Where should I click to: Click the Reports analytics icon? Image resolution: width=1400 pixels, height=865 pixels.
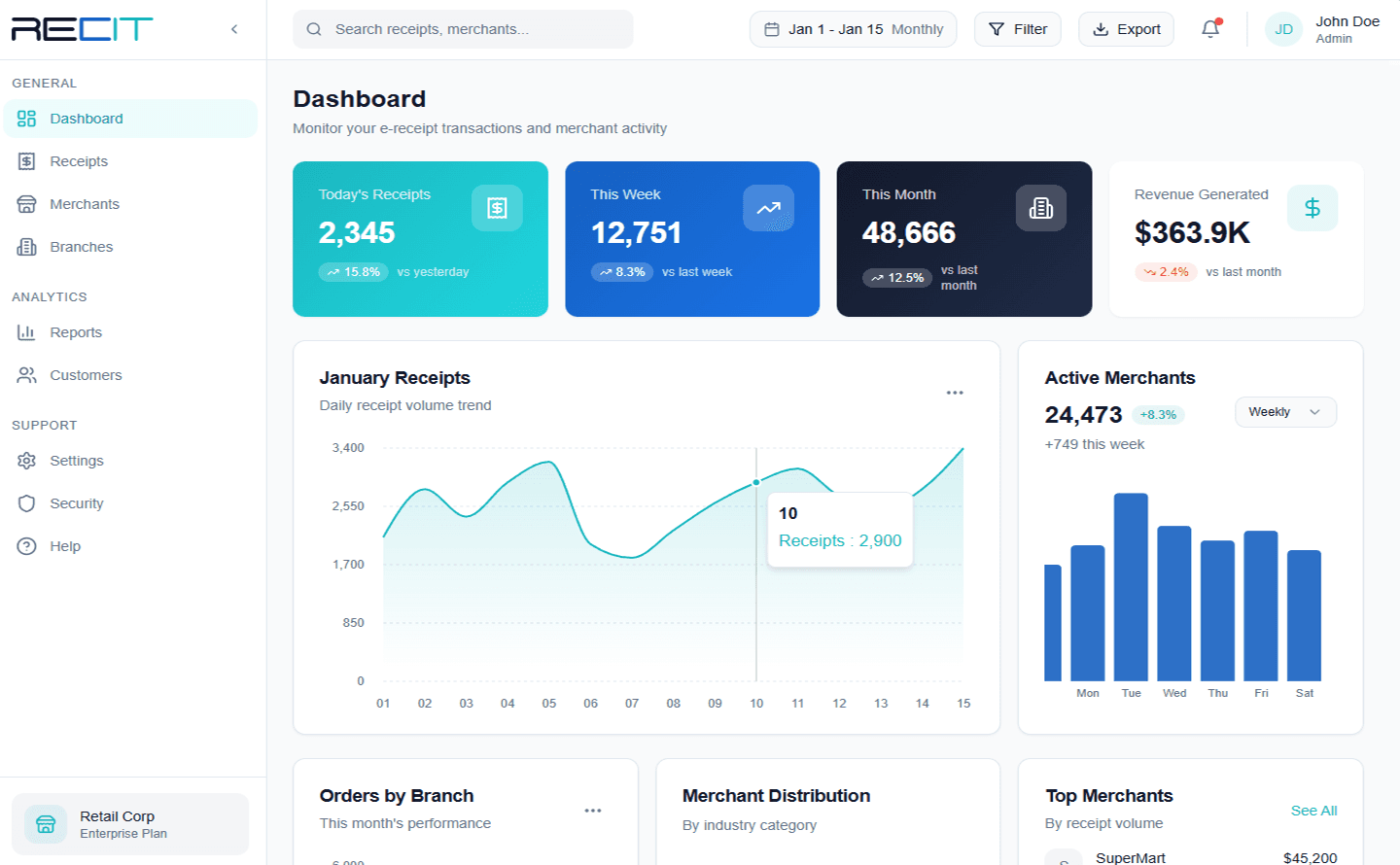(x=26, y=332)
